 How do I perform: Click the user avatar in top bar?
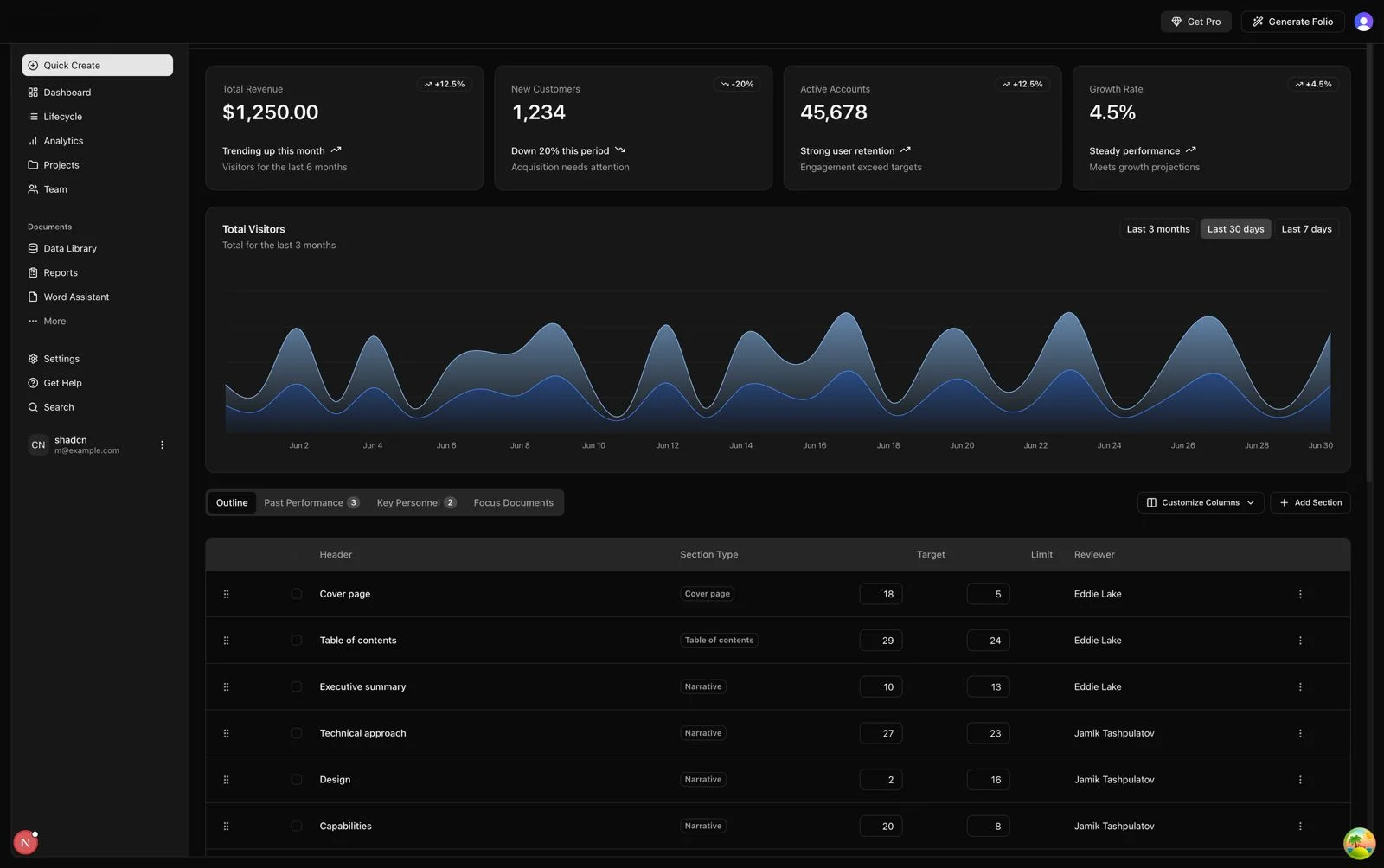click(1363, 22)
